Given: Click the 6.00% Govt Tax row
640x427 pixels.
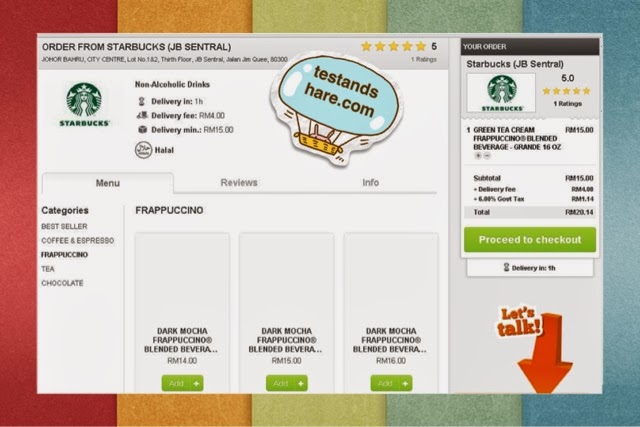Looking at the screenshot, I should point(533,199).
